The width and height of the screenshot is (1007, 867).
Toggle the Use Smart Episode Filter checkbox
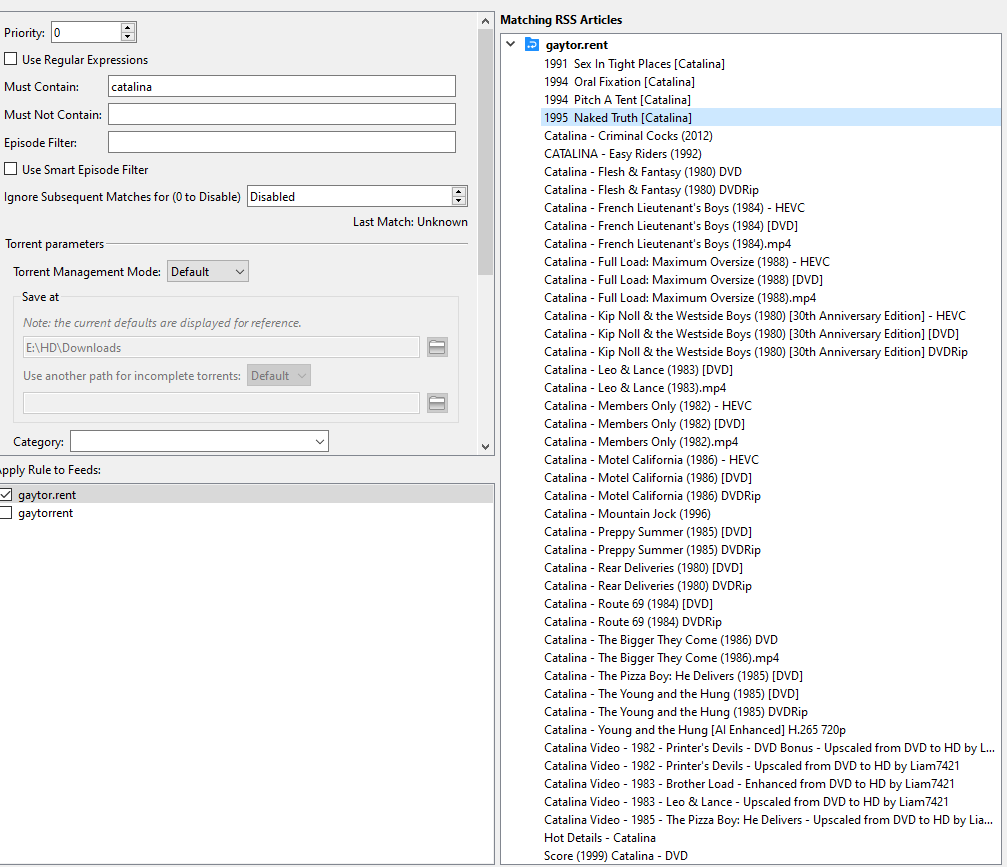click(x=11, y=170)
